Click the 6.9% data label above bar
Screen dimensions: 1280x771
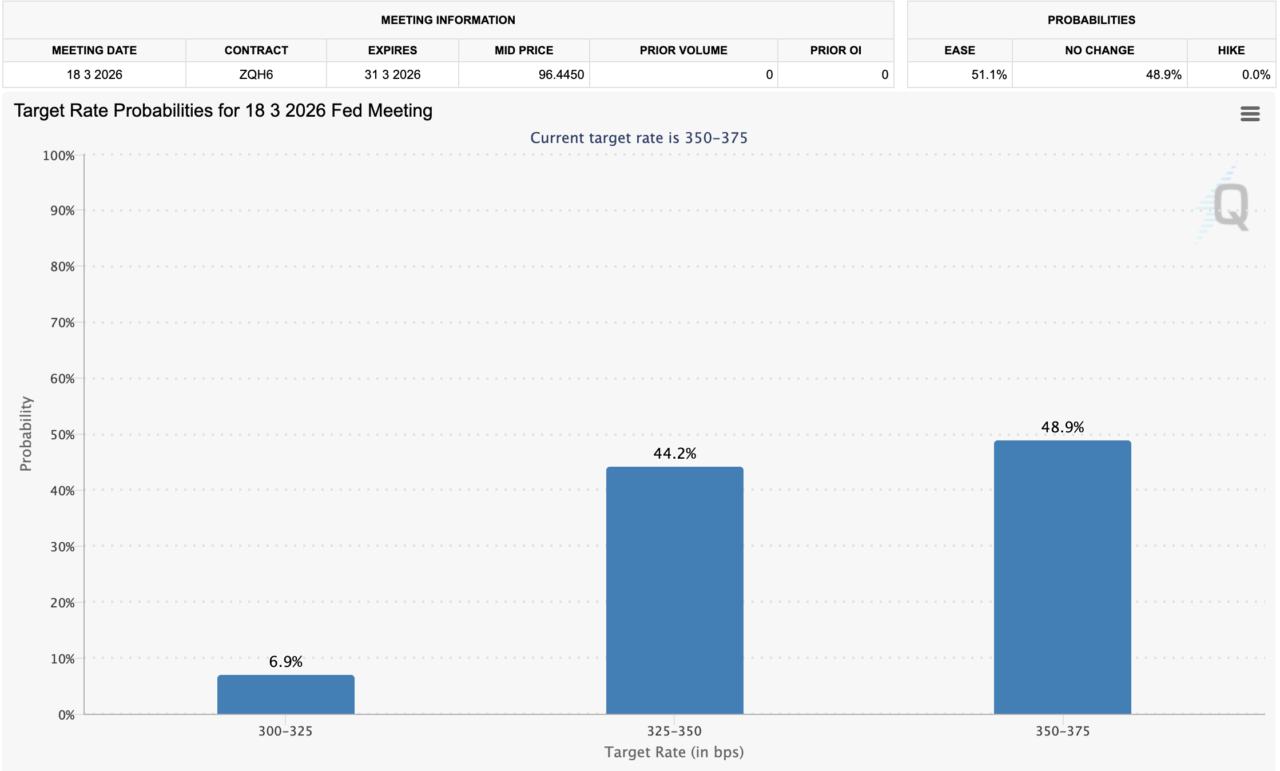click(286, 661)
